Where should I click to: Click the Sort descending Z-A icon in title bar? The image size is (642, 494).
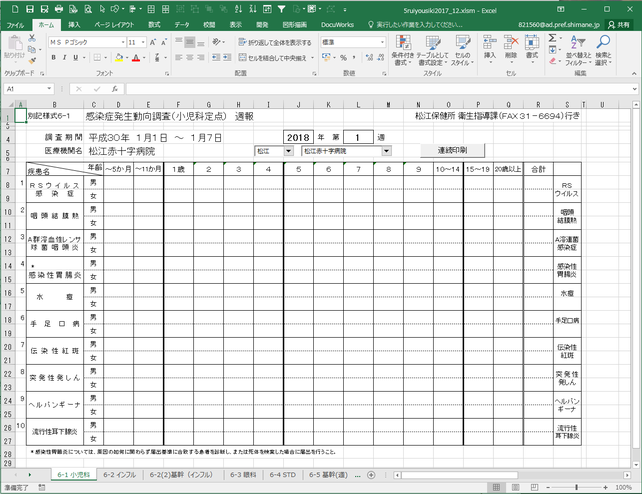(253, 9)
